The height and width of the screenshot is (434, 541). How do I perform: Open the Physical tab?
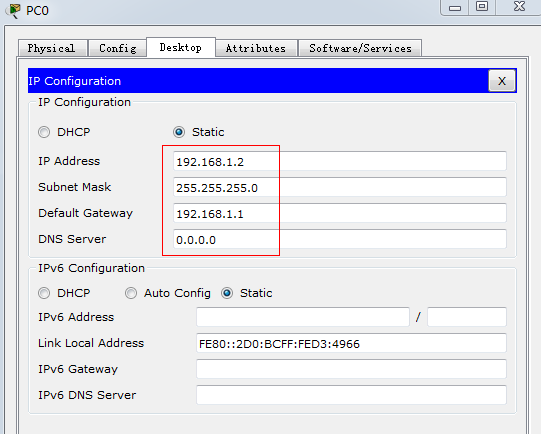click(x=52, y=48)
